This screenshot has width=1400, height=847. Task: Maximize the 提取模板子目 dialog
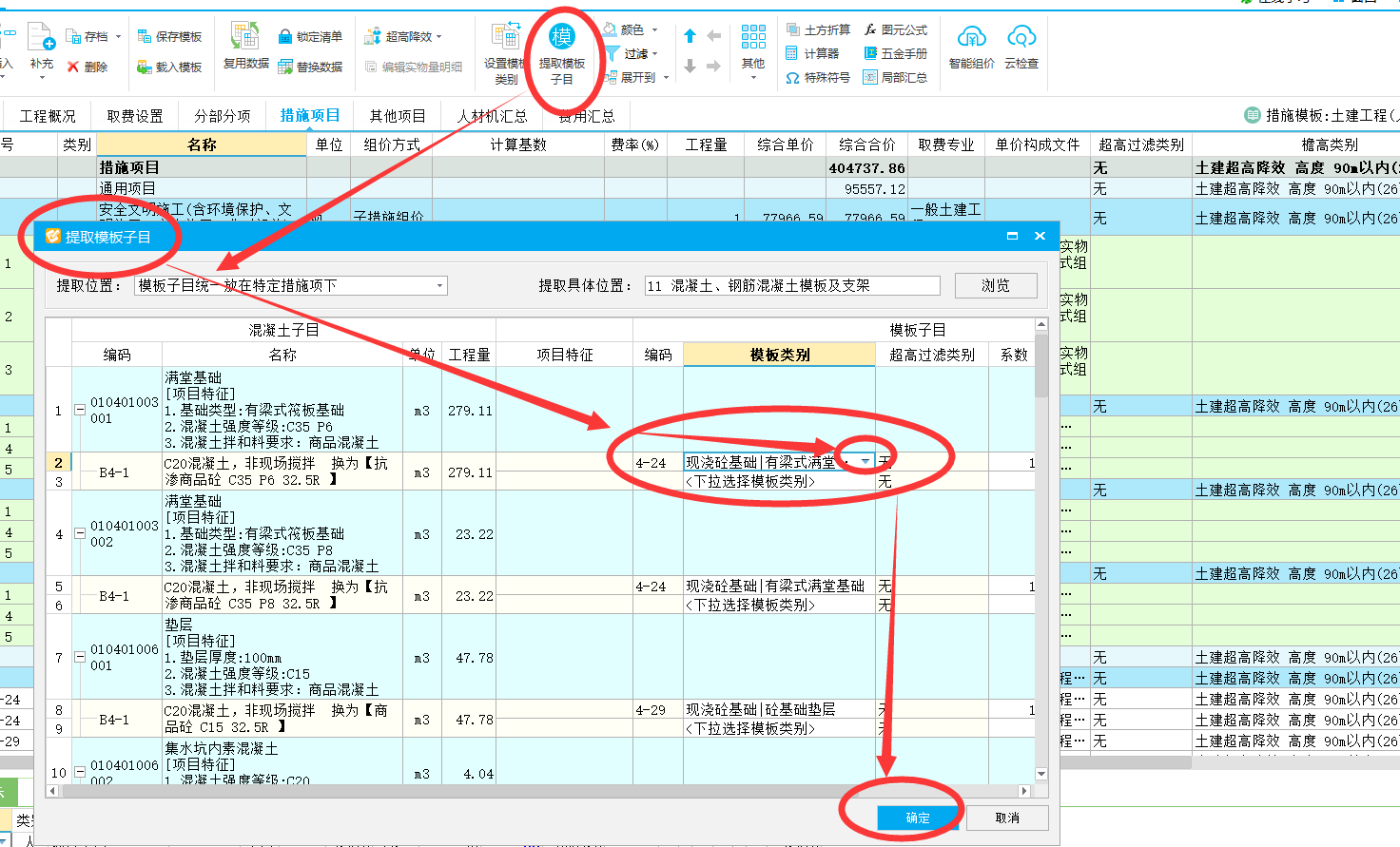click(x=1012, y=236)
